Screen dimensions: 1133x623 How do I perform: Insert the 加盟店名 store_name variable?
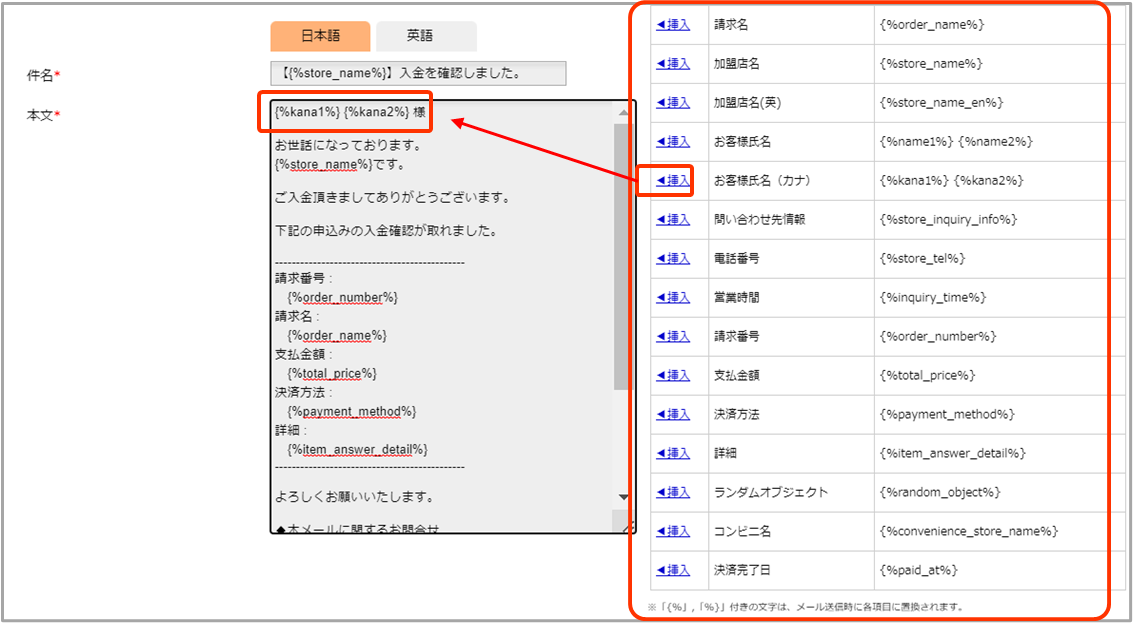[x=673, y=64]
